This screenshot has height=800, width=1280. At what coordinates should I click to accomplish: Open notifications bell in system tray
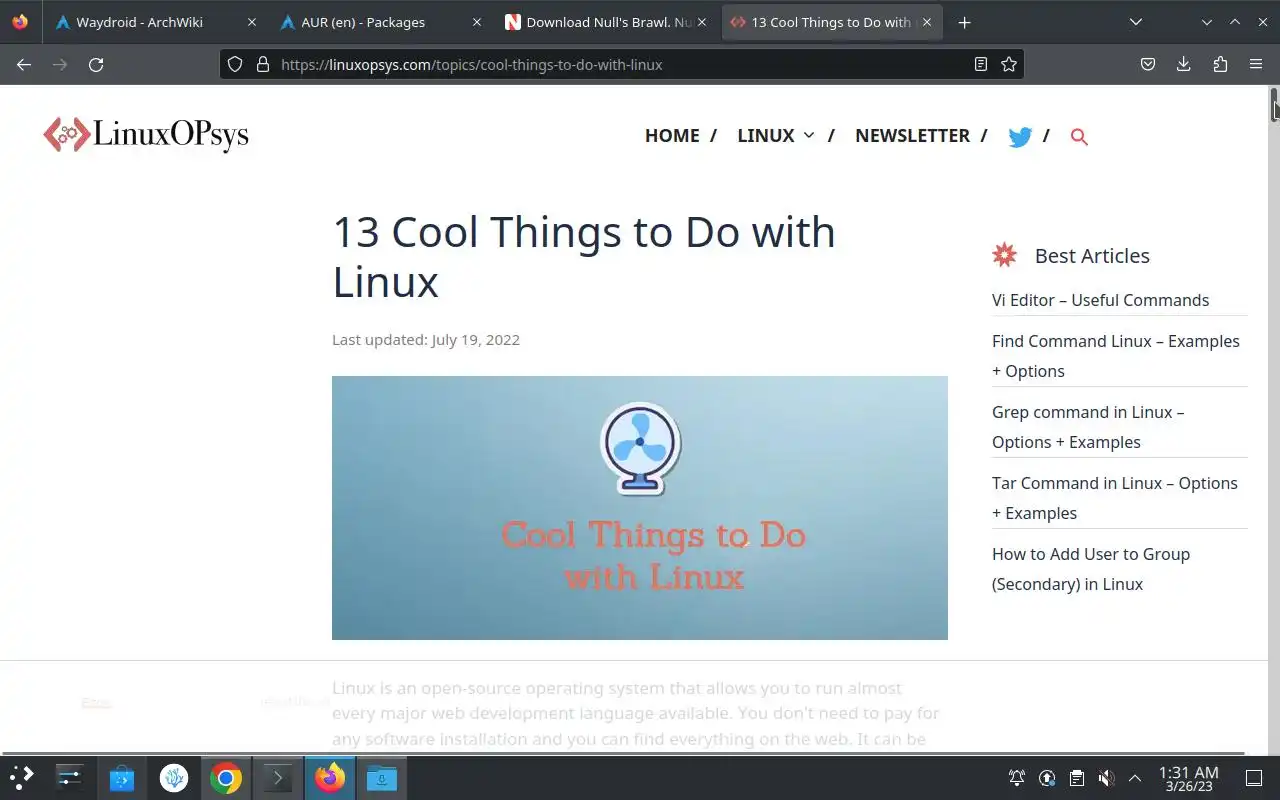1017,778
